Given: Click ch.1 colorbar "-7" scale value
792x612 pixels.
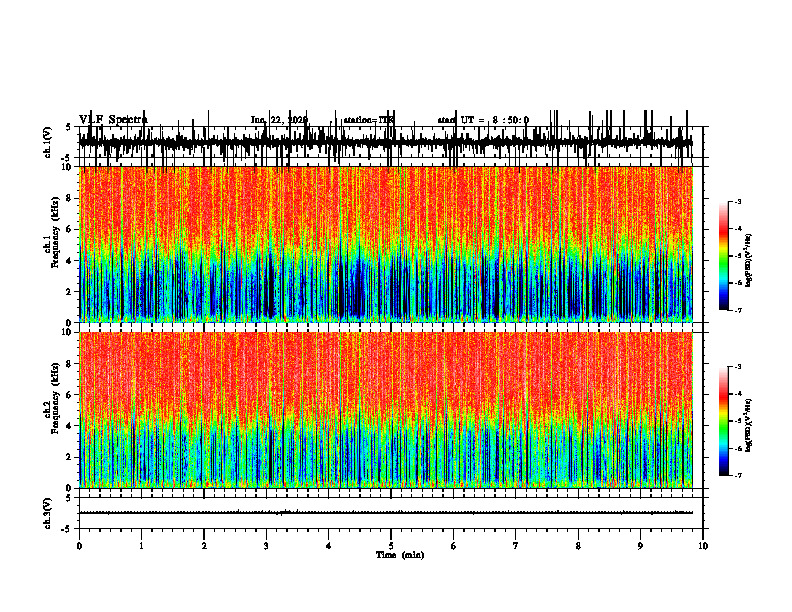Looking at the screenshot, I should 738,310.
